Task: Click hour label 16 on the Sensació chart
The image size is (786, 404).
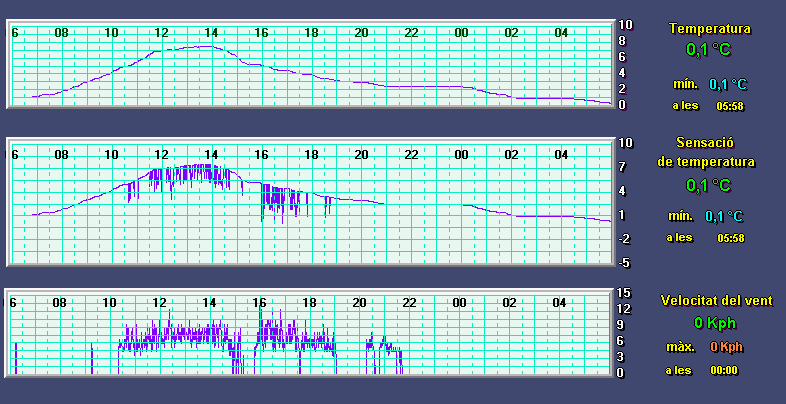Action: pyautogui.click(x=261, y=155)
